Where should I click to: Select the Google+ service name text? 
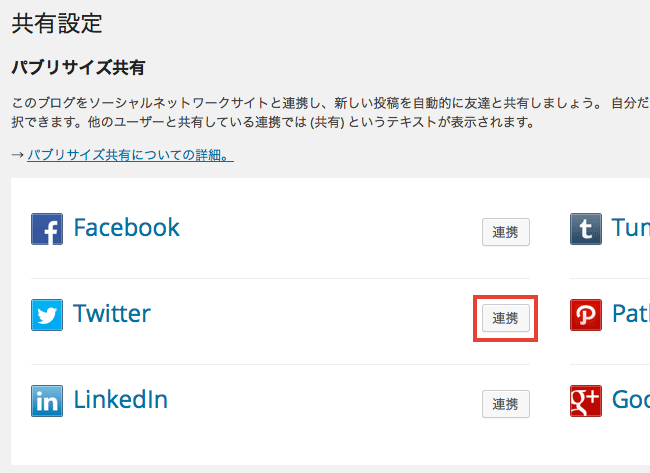[631, 399]
